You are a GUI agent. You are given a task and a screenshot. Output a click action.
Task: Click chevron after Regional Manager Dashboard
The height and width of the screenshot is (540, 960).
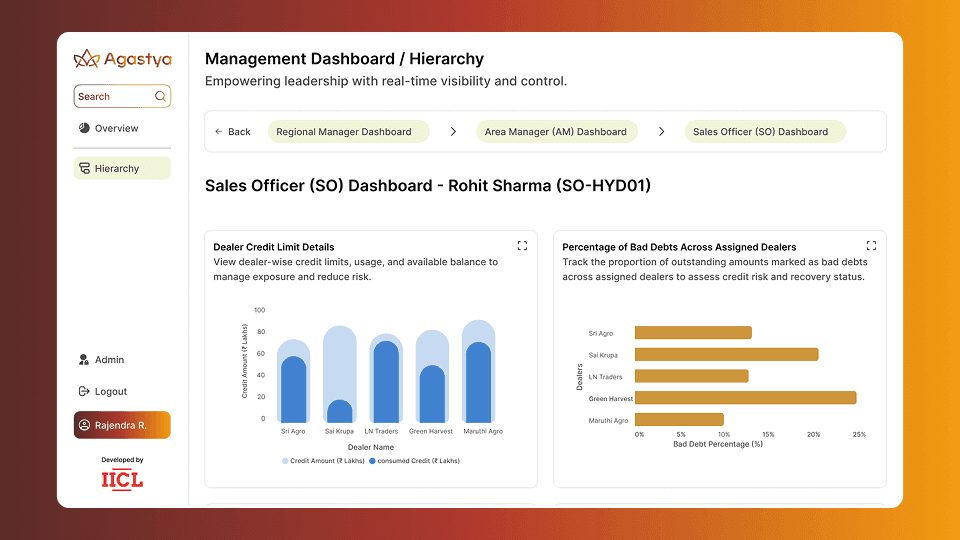[x=453, y=132]
